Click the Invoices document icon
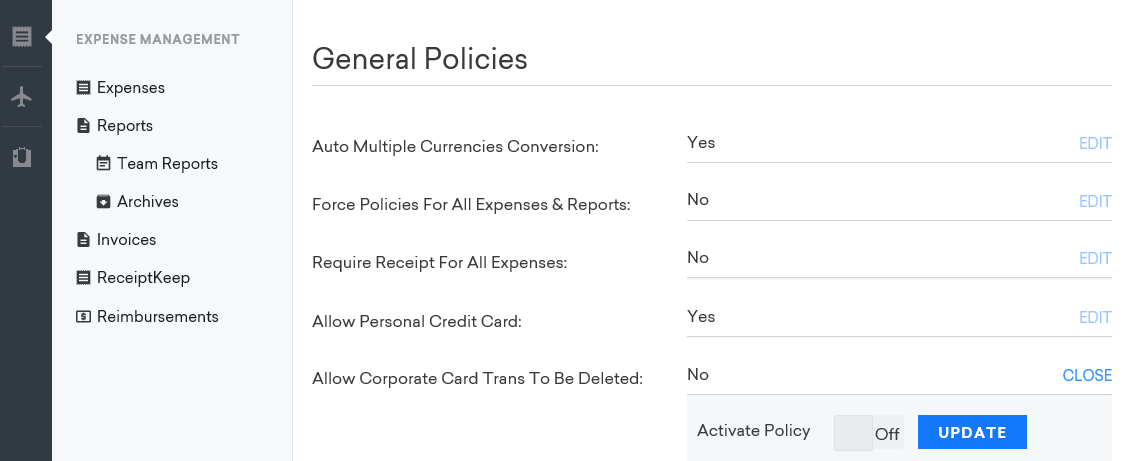 84,240
